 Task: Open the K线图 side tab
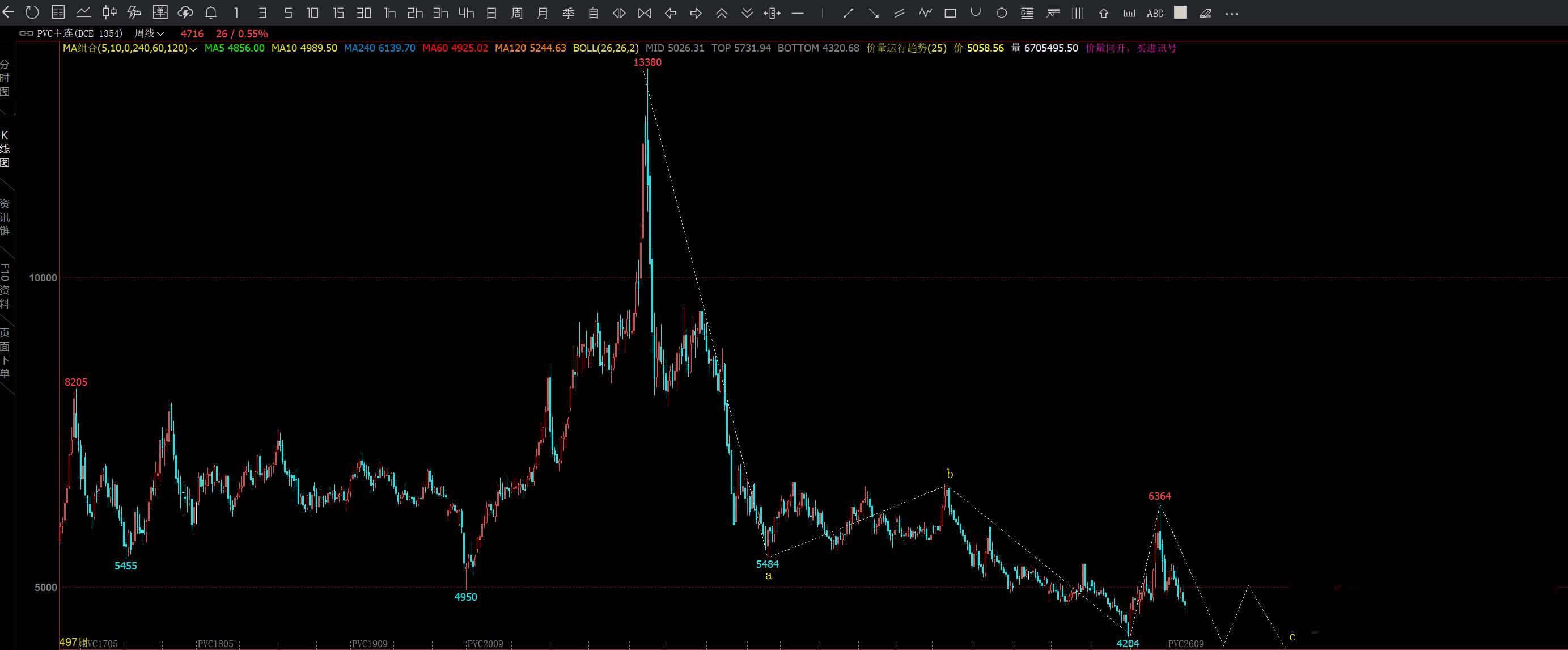pos(6,149)
